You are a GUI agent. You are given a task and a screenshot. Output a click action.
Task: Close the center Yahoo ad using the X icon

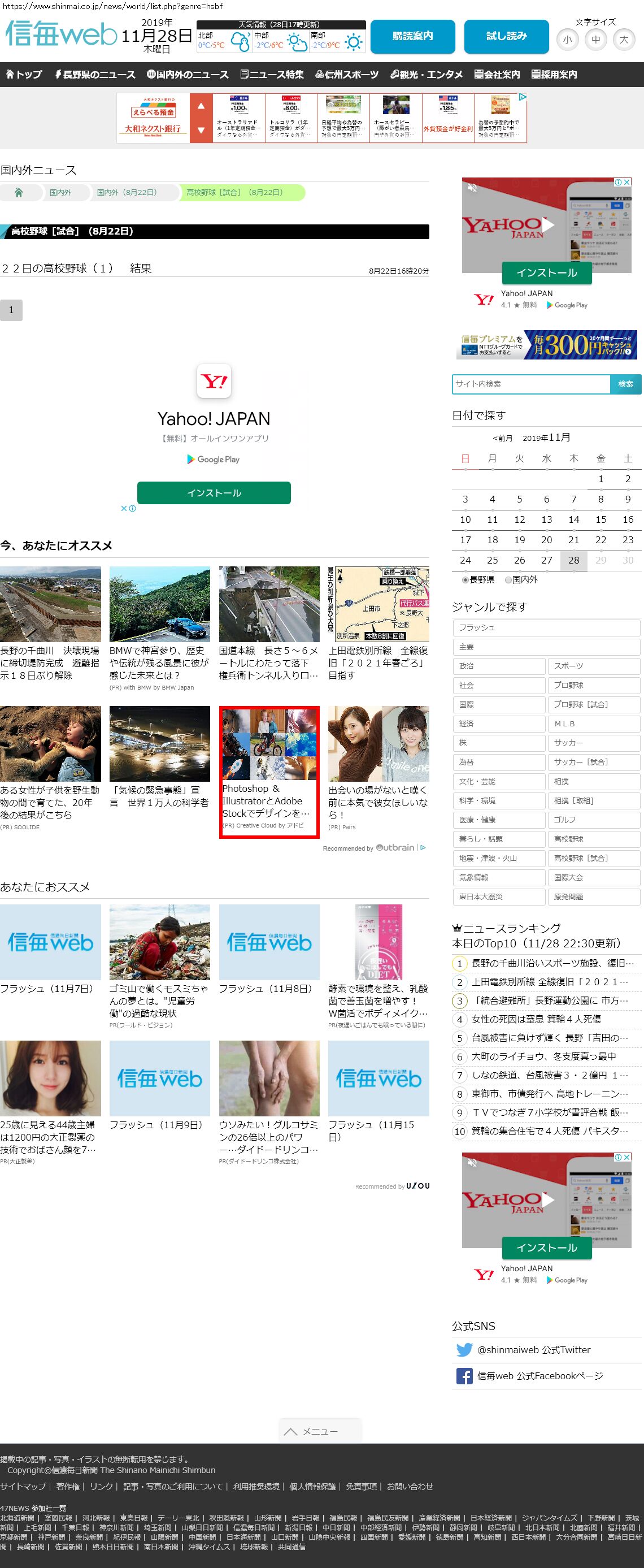tap(124, 508)
